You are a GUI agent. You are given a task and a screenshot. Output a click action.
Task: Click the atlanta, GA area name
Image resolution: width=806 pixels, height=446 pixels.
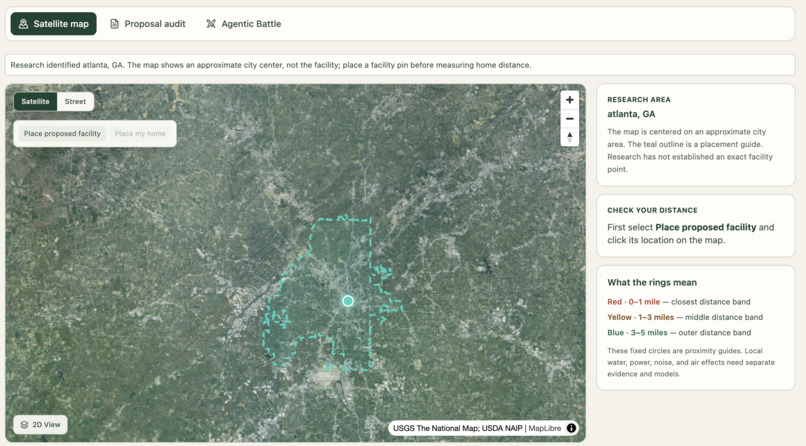[x=631, y=114]
